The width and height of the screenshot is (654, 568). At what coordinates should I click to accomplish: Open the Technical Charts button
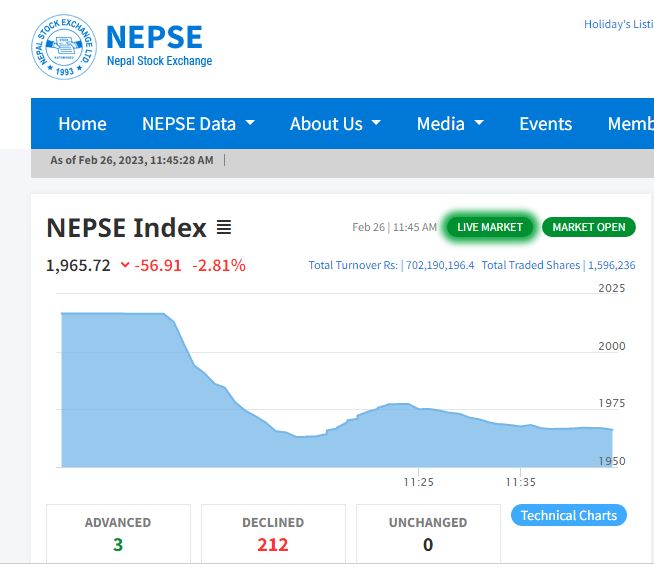568,515
